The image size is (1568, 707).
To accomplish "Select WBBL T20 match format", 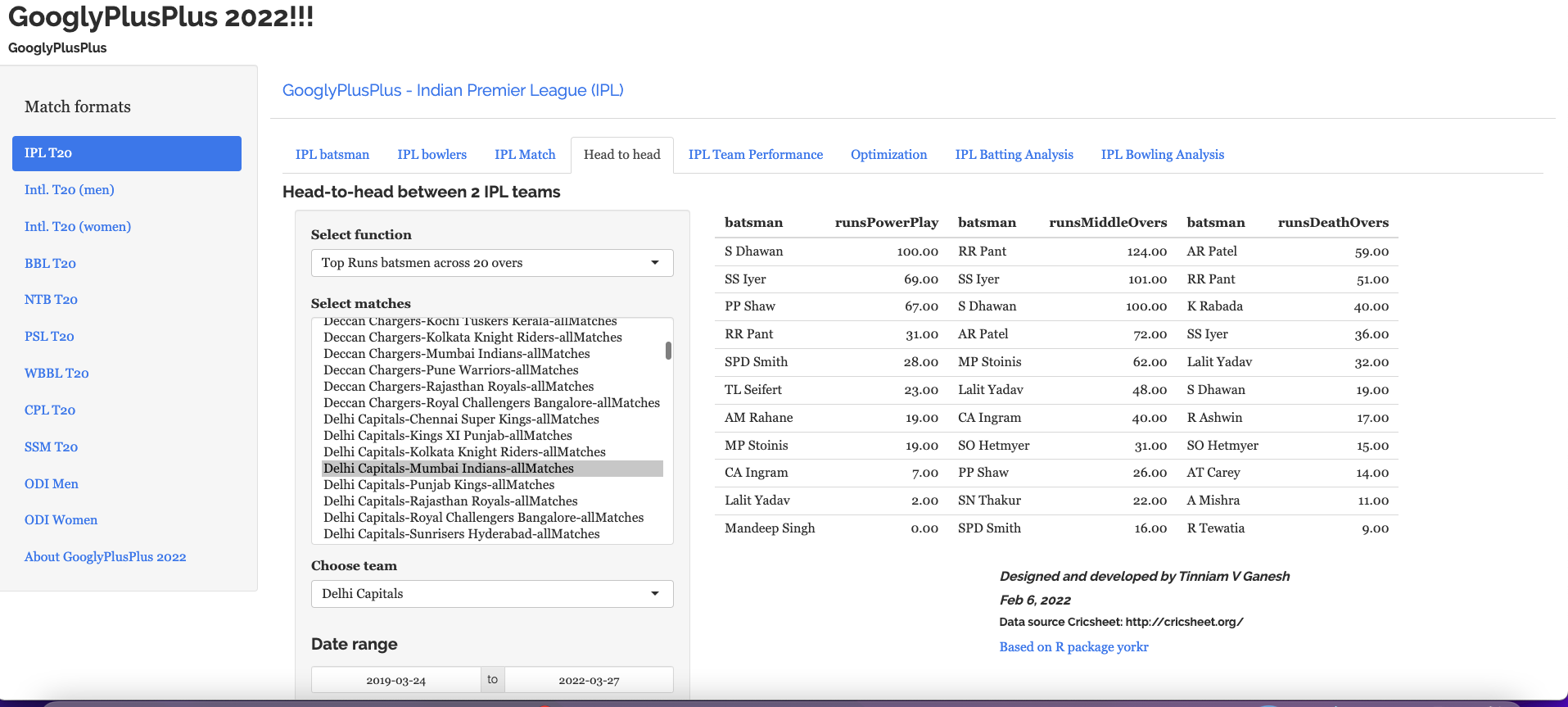I will tap(56, 374).
